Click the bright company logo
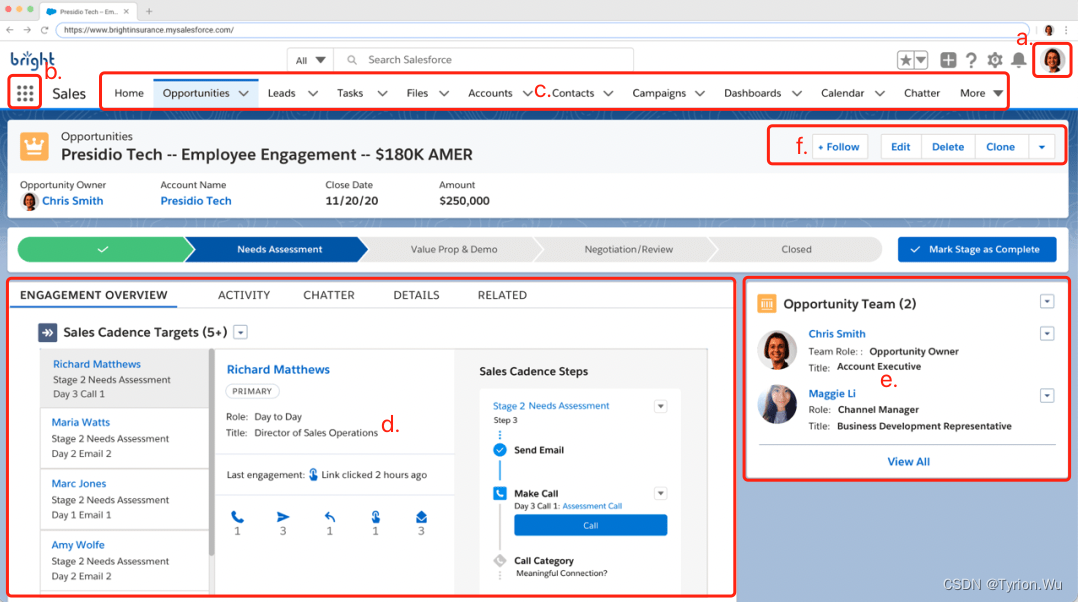This screenshot has height=602, width=1078. 32,60
